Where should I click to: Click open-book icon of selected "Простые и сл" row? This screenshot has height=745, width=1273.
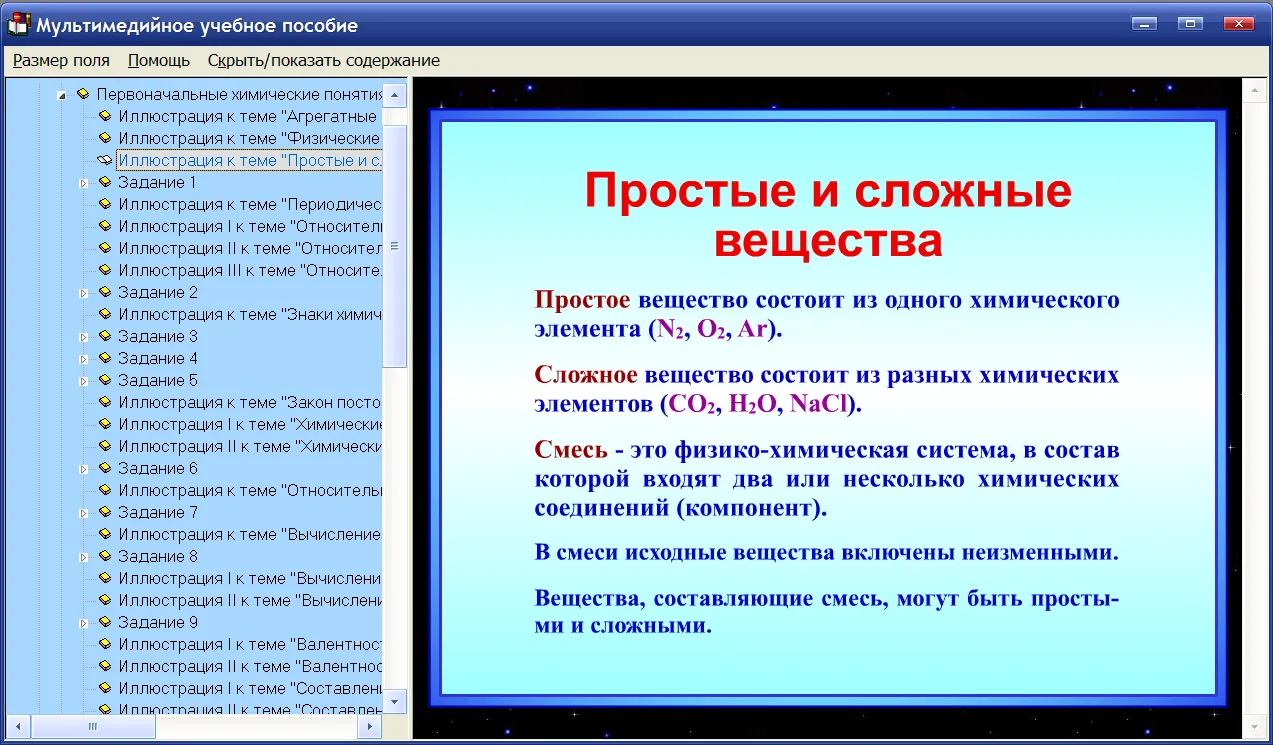104,161
